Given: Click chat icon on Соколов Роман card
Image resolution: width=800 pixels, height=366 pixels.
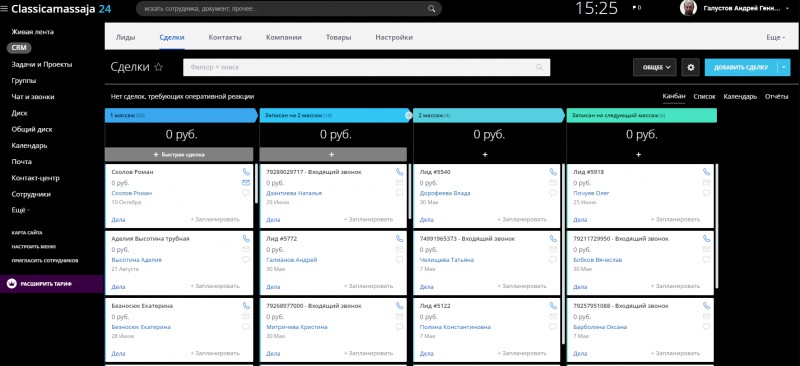Looking at the screenshot, I should tap(246, 193).
